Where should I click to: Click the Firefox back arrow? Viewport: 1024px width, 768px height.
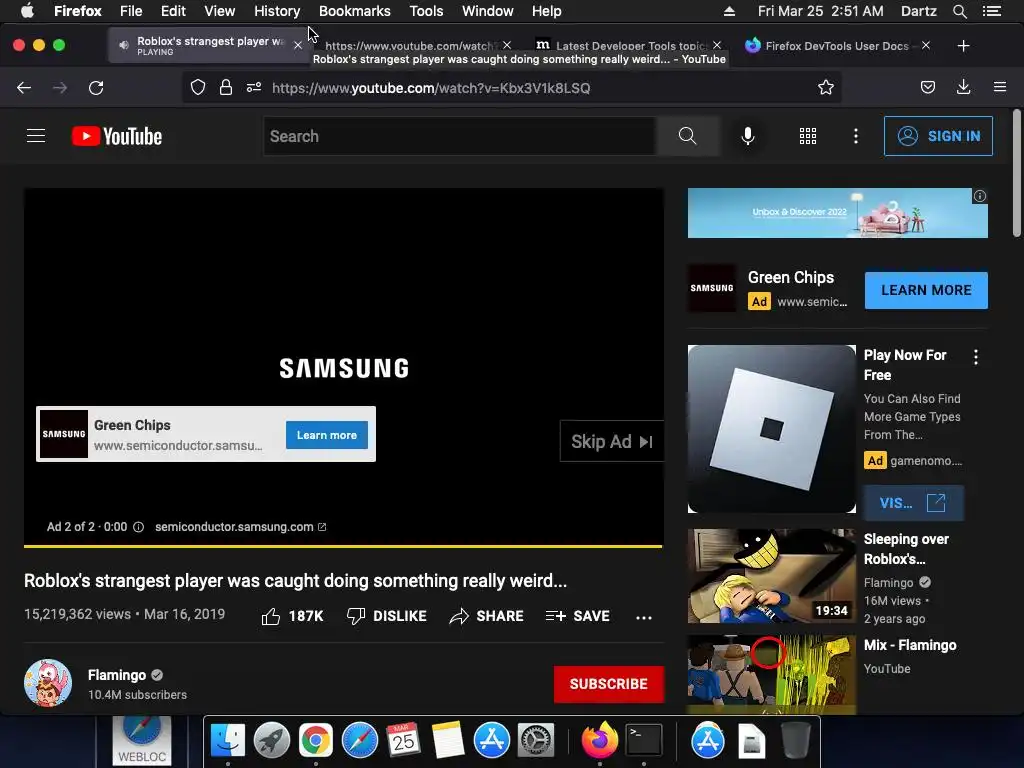(24, 88)
